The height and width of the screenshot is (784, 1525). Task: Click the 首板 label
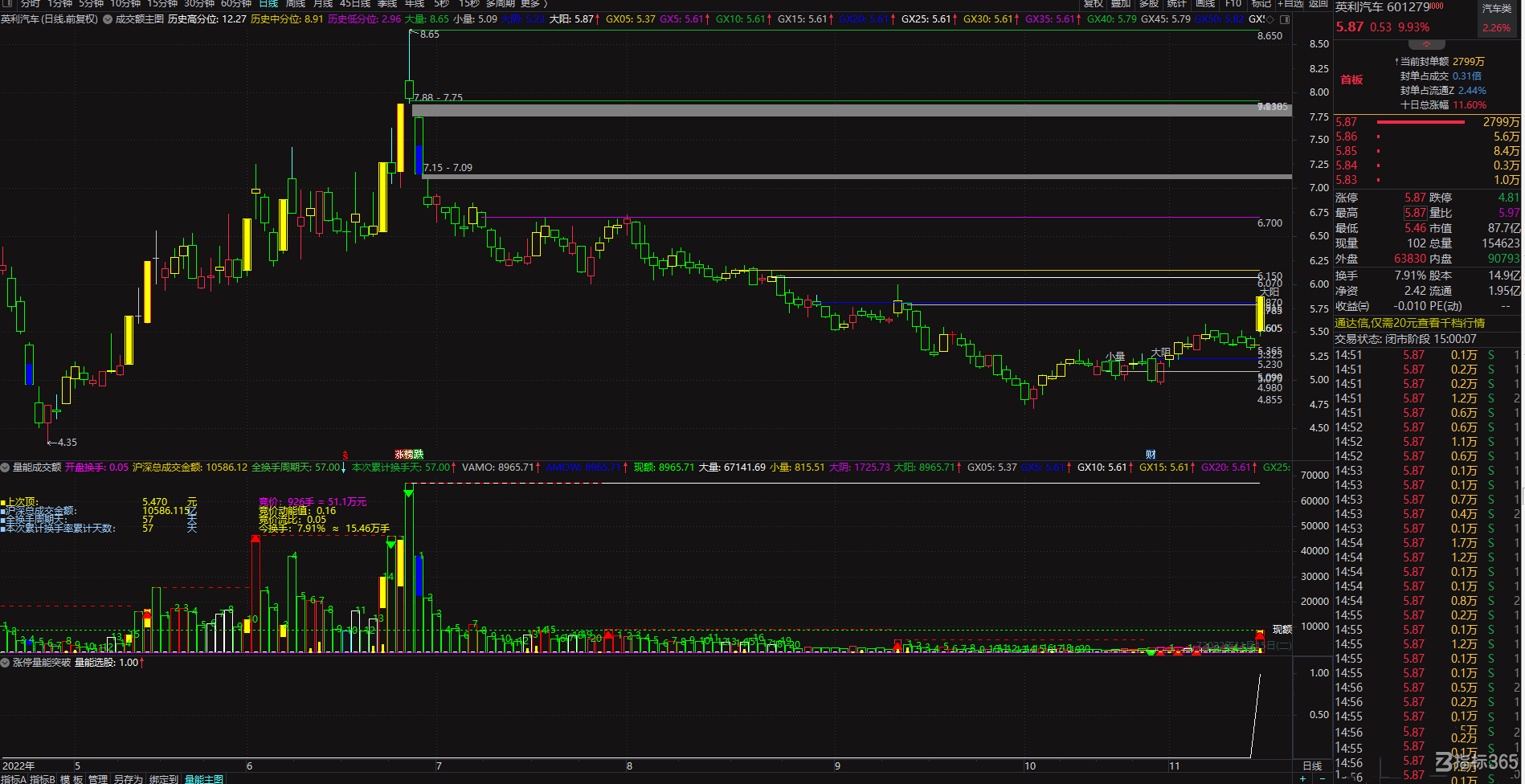pyautogui.click(x=1351, y=80)
